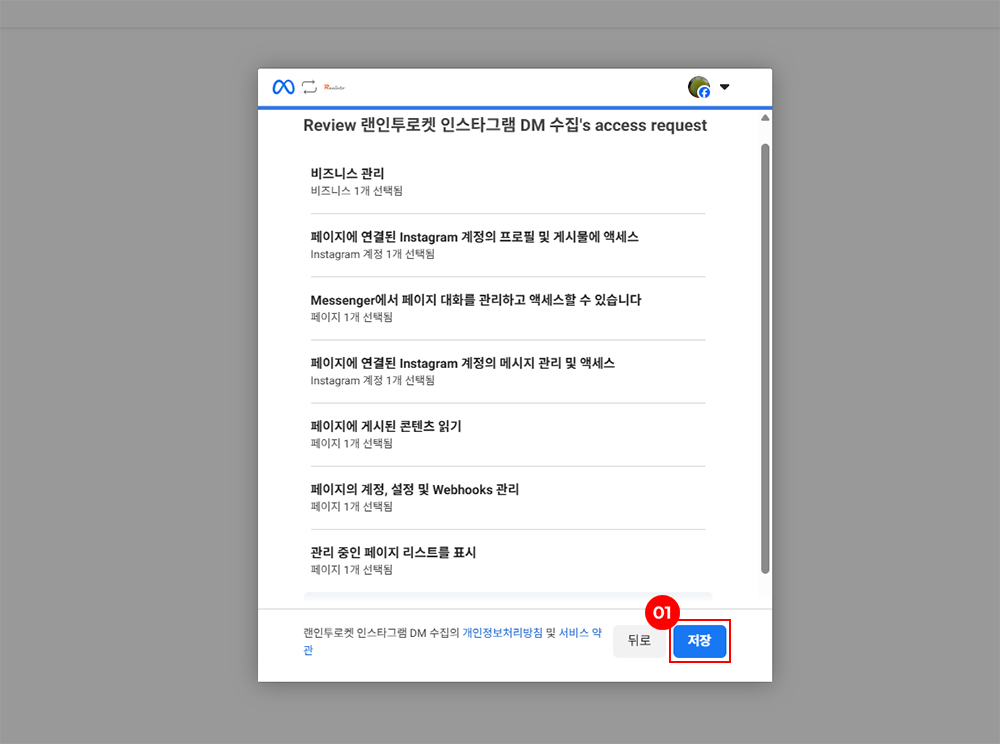Select the Messenger 페이지 대화 관리 permission
The width and height of the screenshot is (1000, 744).
click(x=507, y=308)
